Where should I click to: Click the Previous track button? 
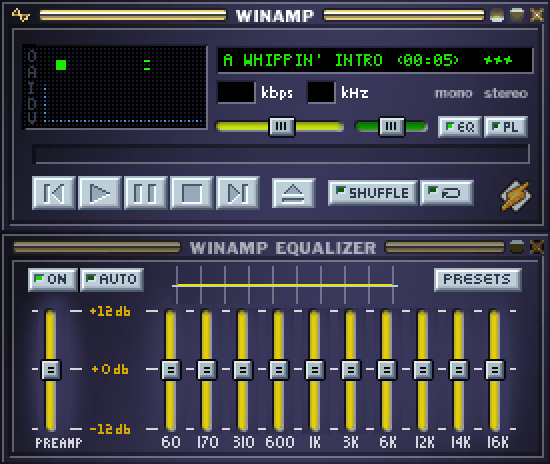(x=54, y=193)
